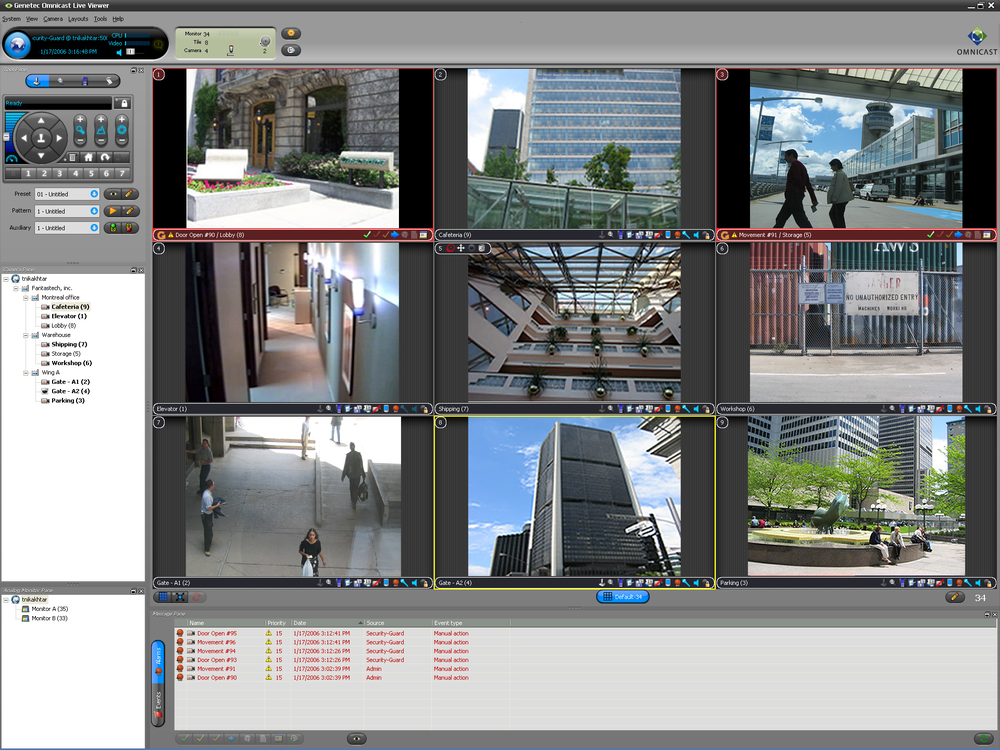Click the pencil edit icon next to Preset
The image size is (1000, 750).
tap(129, 194)
